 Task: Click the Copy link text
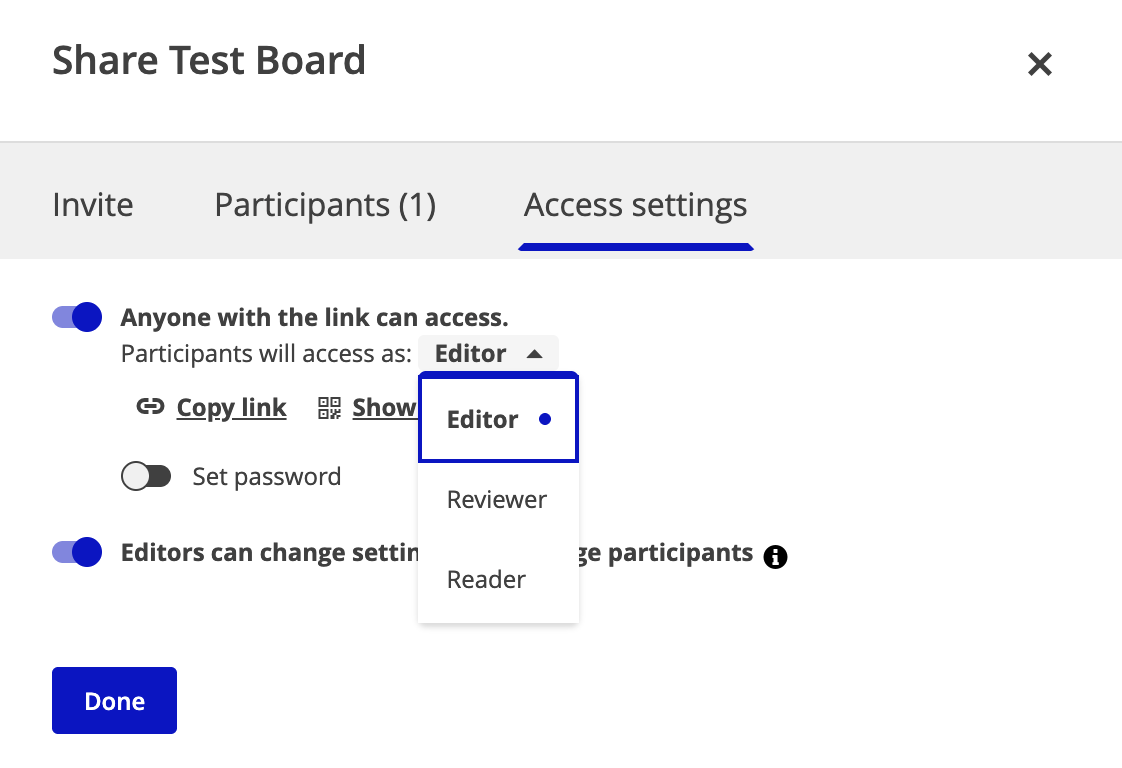click(x=232, y=407)
